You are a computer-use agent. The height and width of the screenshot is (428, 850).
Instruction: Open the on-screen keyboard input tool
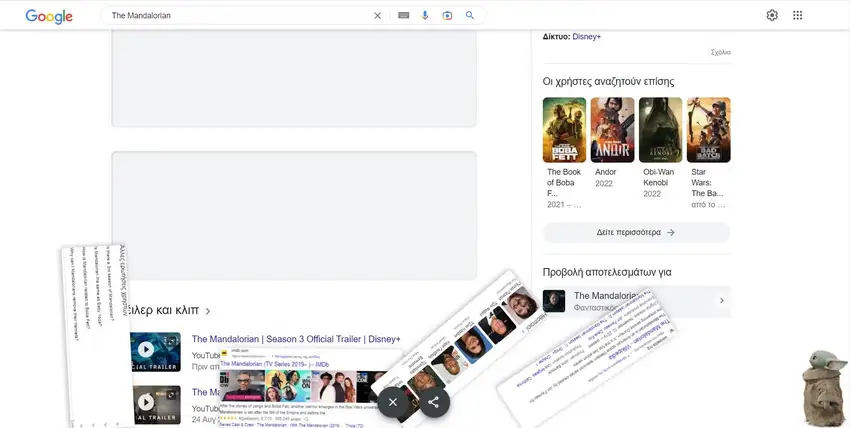[x=403, y=16]
